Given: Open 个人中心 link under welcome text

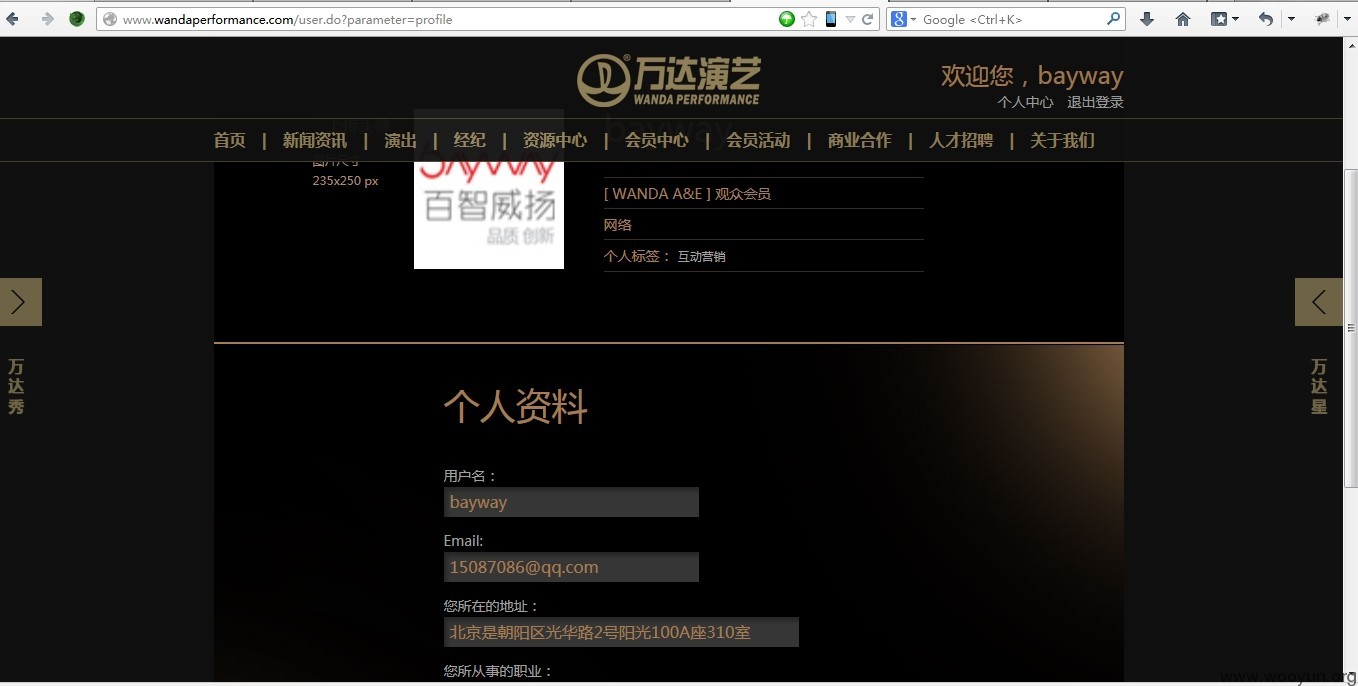Looking at the screenshot, I should coord(1025,102).
